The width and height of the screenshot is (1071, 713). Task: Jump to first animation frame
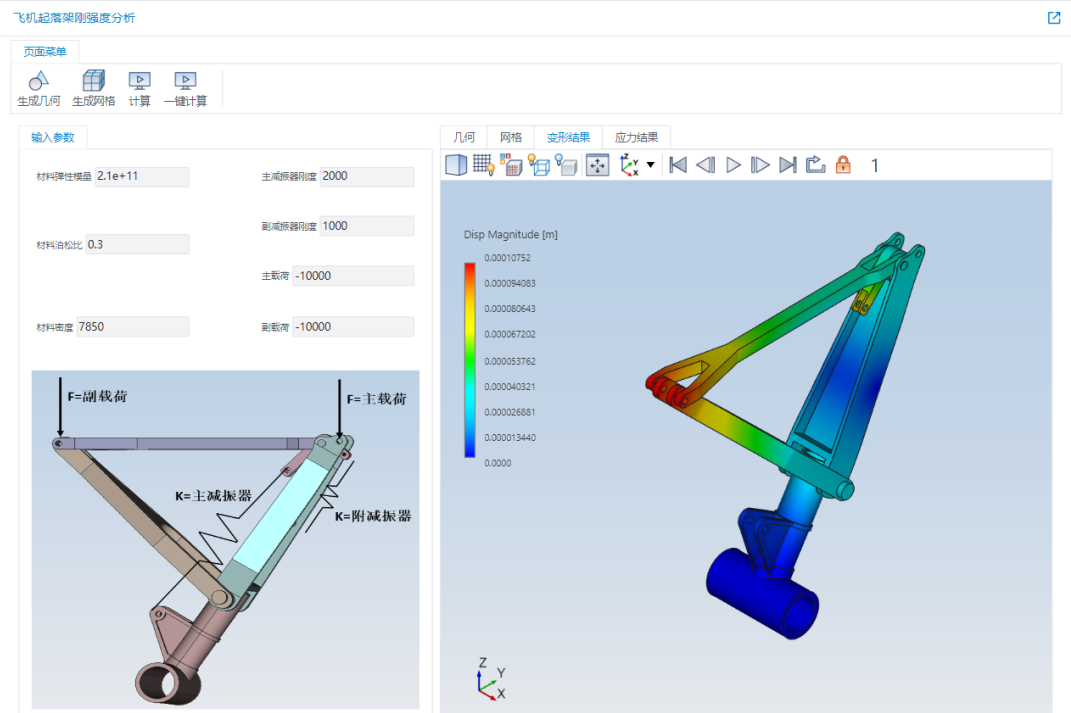(x=678, y=165)
